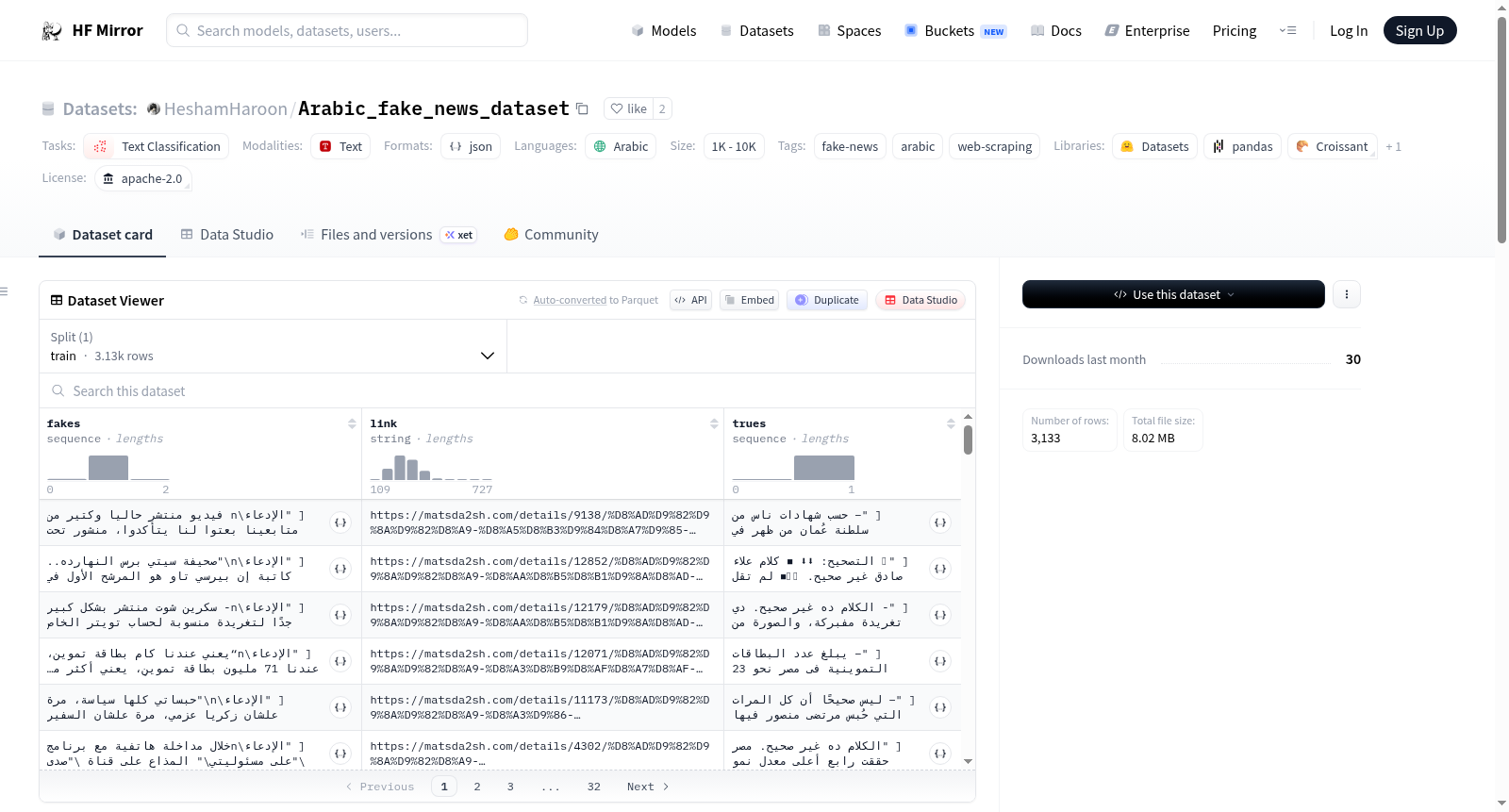Expand JSON icon for fakes row in link 11173

pos(340,707)
